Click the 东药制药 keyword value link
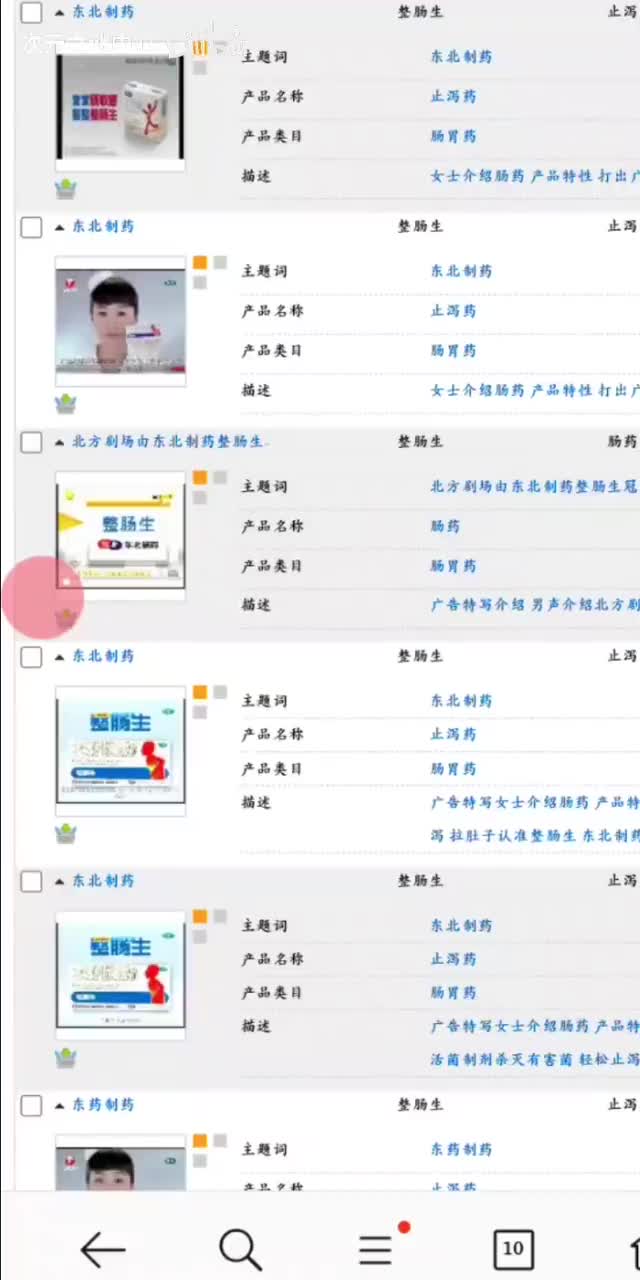 click(x=461, y=1149)
